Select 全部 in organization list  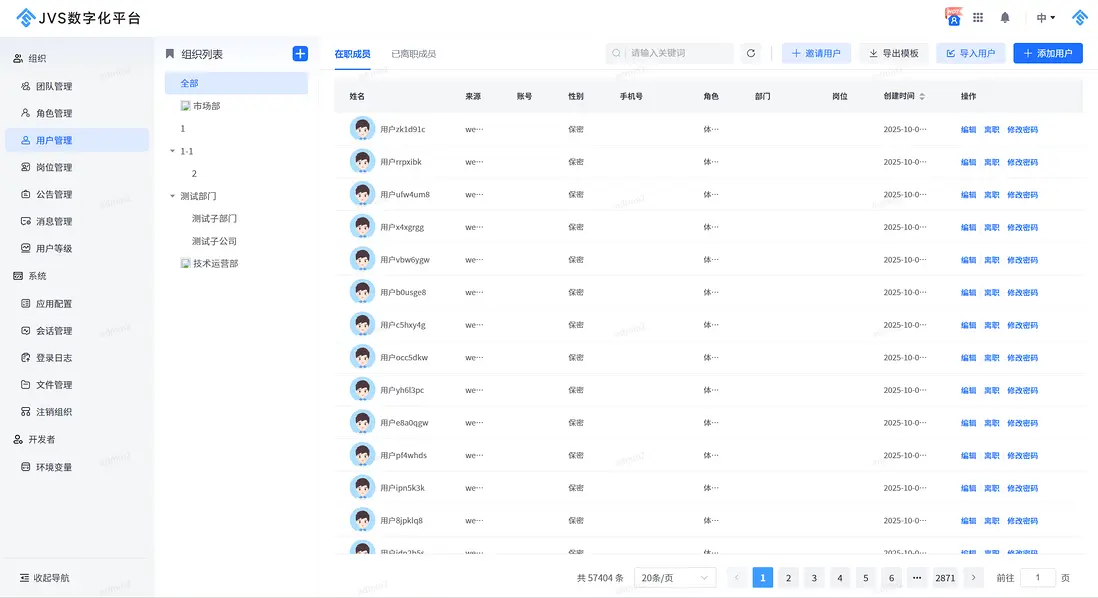point(236,83)
